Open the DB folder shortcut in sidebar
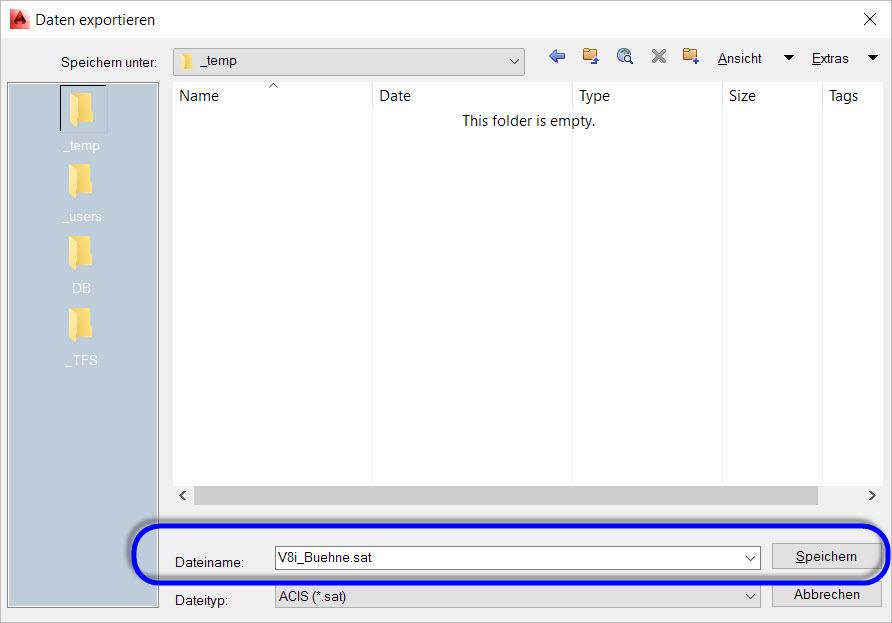 [81, 265]
